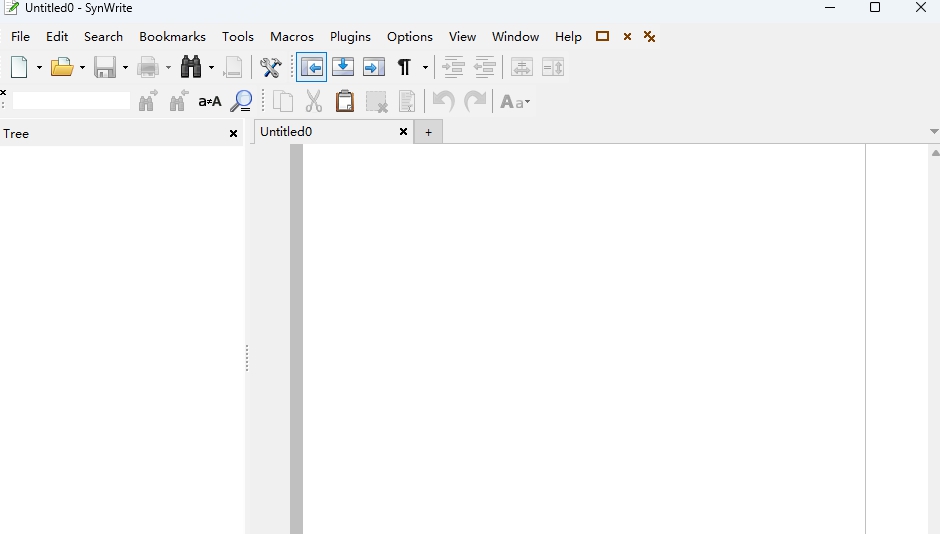This screenshot has width=940, height=534.
Task: Open the Tools menu
Action: (x=238, y=37)
